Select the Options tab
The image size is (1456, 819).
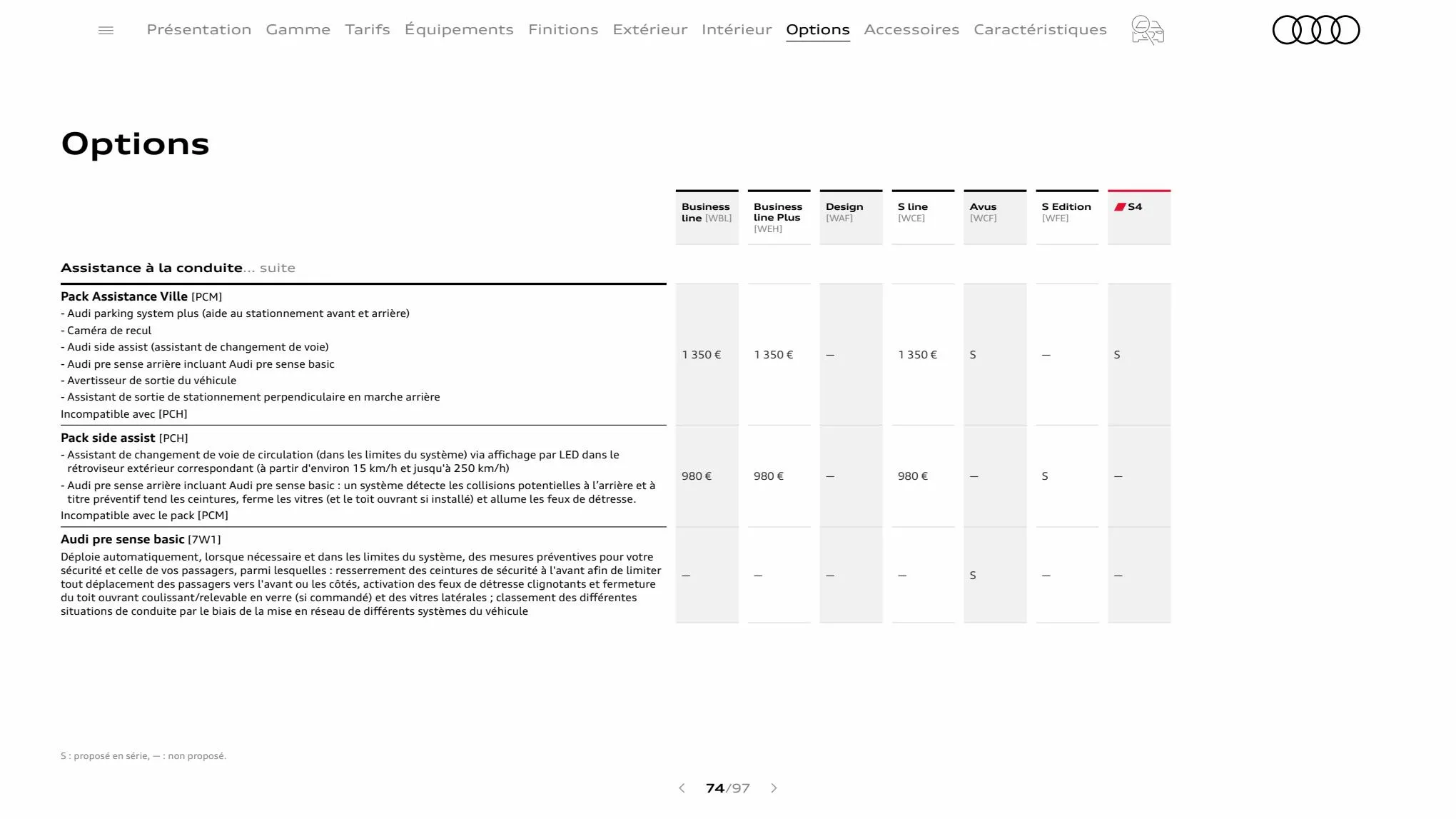pyautogui.click(x=818, y=30)
